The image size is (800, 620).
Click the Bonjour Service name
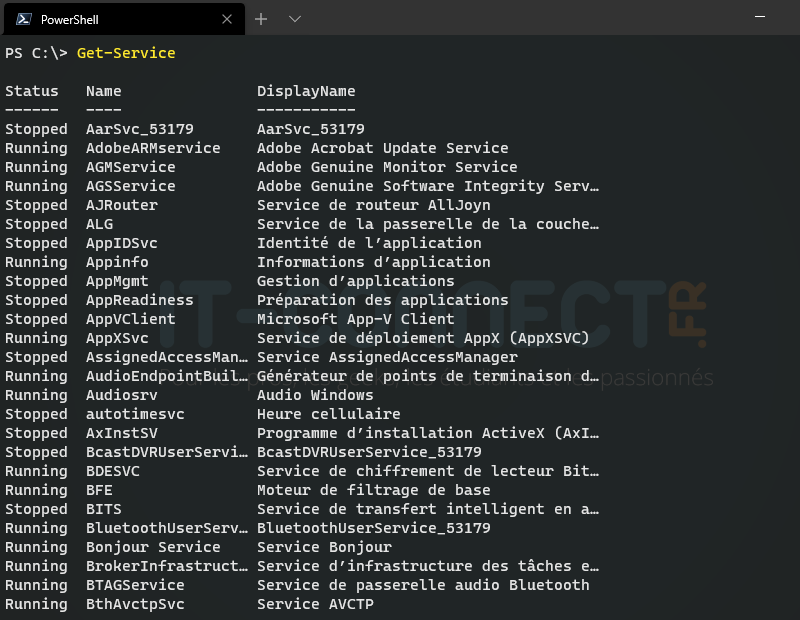click(x=153, y=547)
